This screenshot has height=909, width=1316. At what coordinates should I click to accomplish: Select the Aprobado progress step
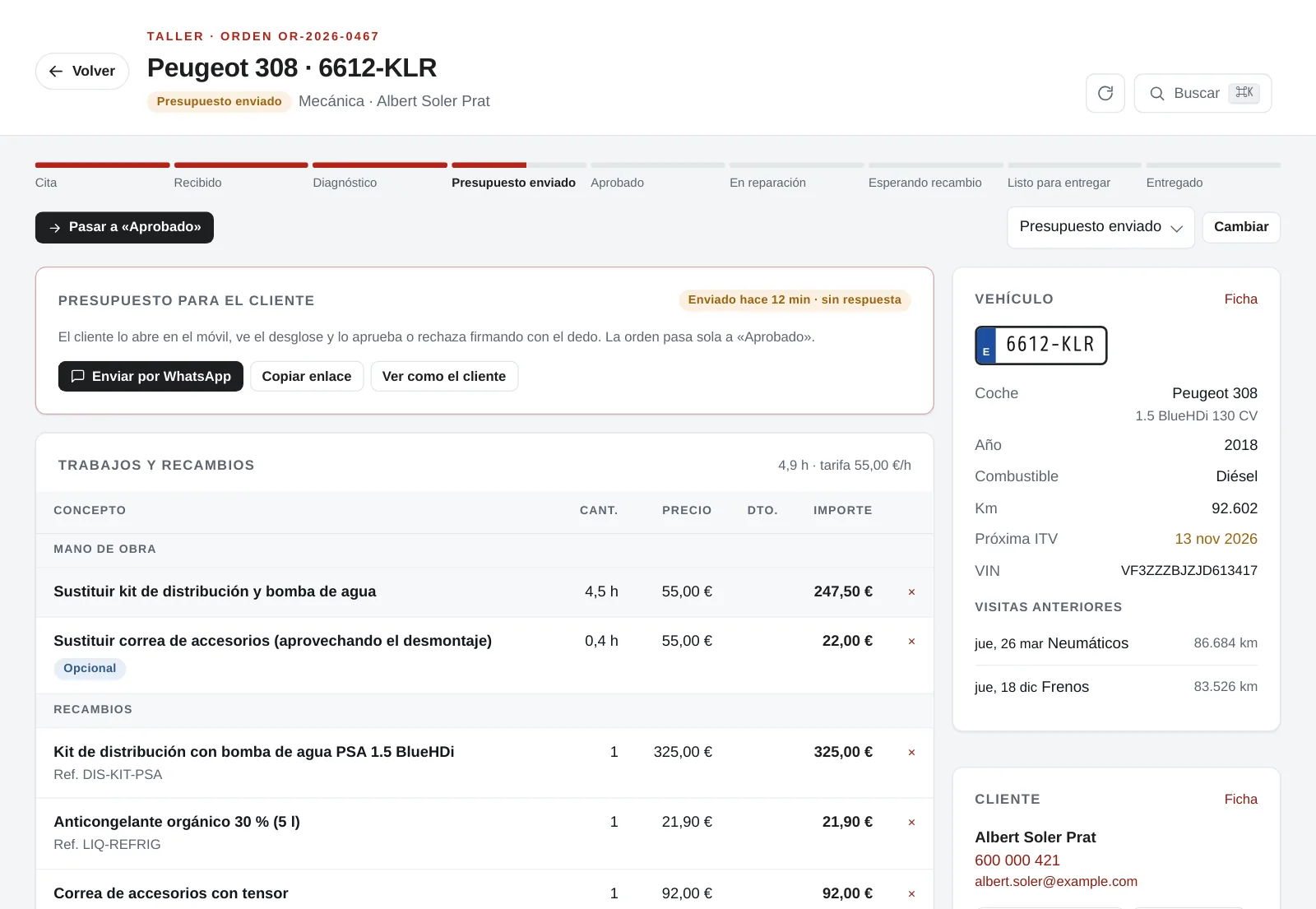(x=658, y=176)
